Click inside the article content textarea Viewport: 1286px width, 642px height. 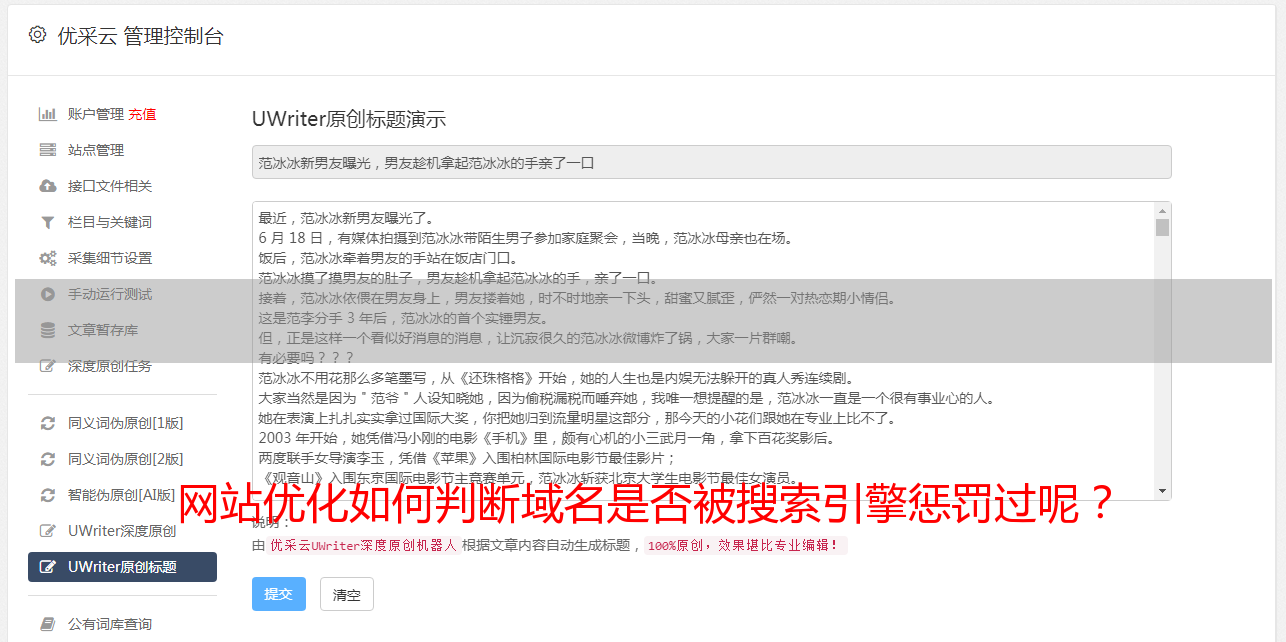pyautogui.click(x=703, y=351)
